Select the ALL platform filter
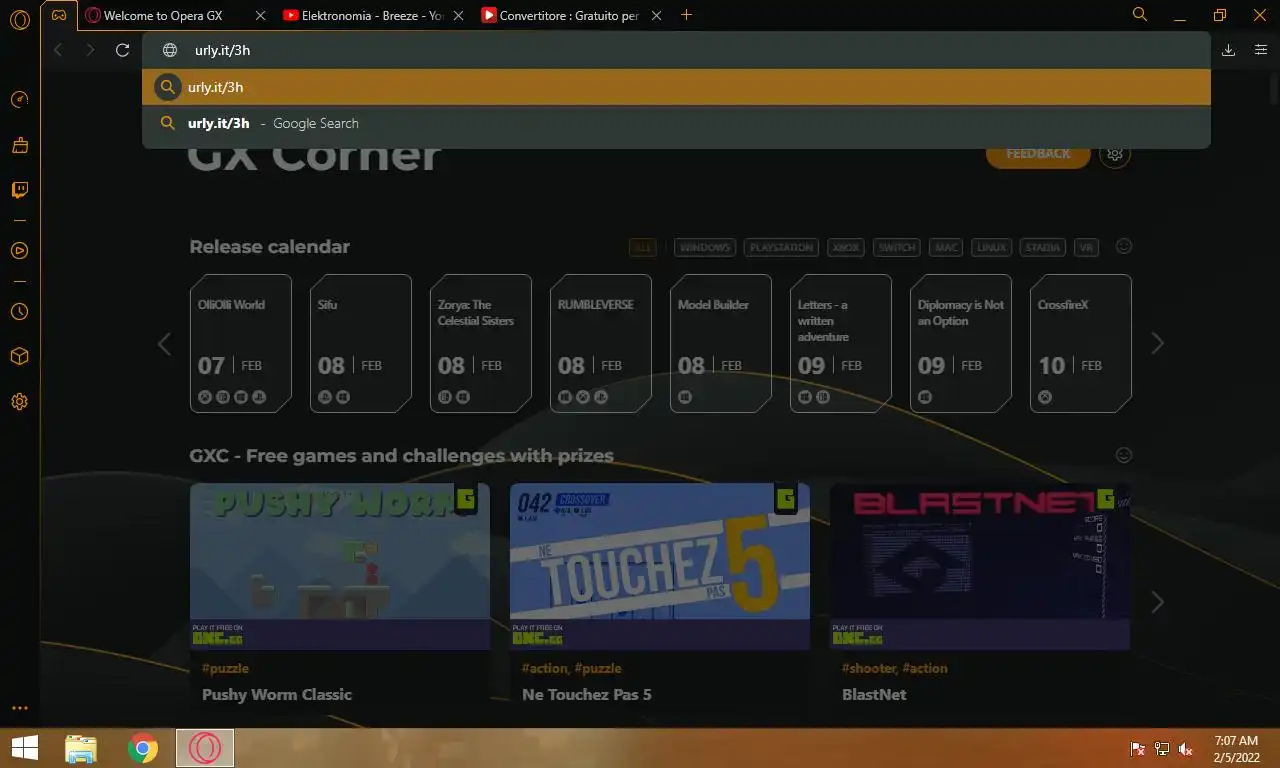The width and height of the screenshot is (1280, 768). [643, 247]
